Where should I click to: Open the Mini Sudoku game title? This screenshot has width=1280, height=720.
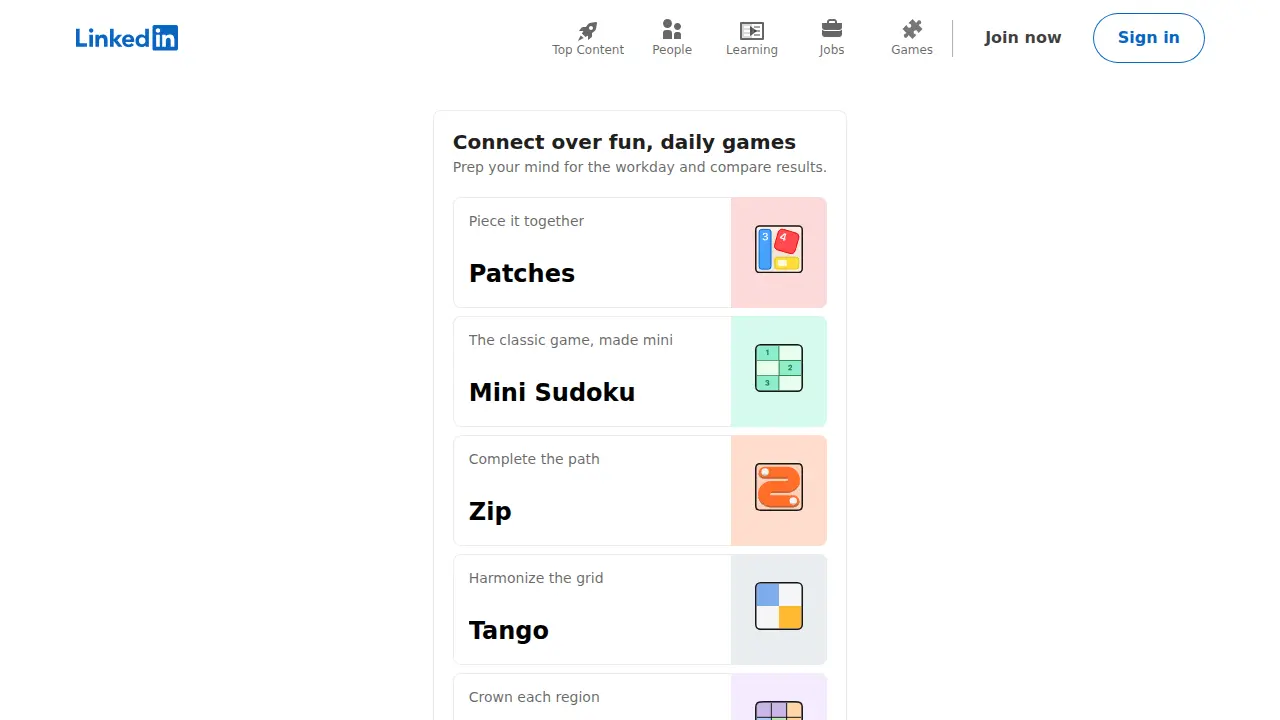(x=552, y=392)
